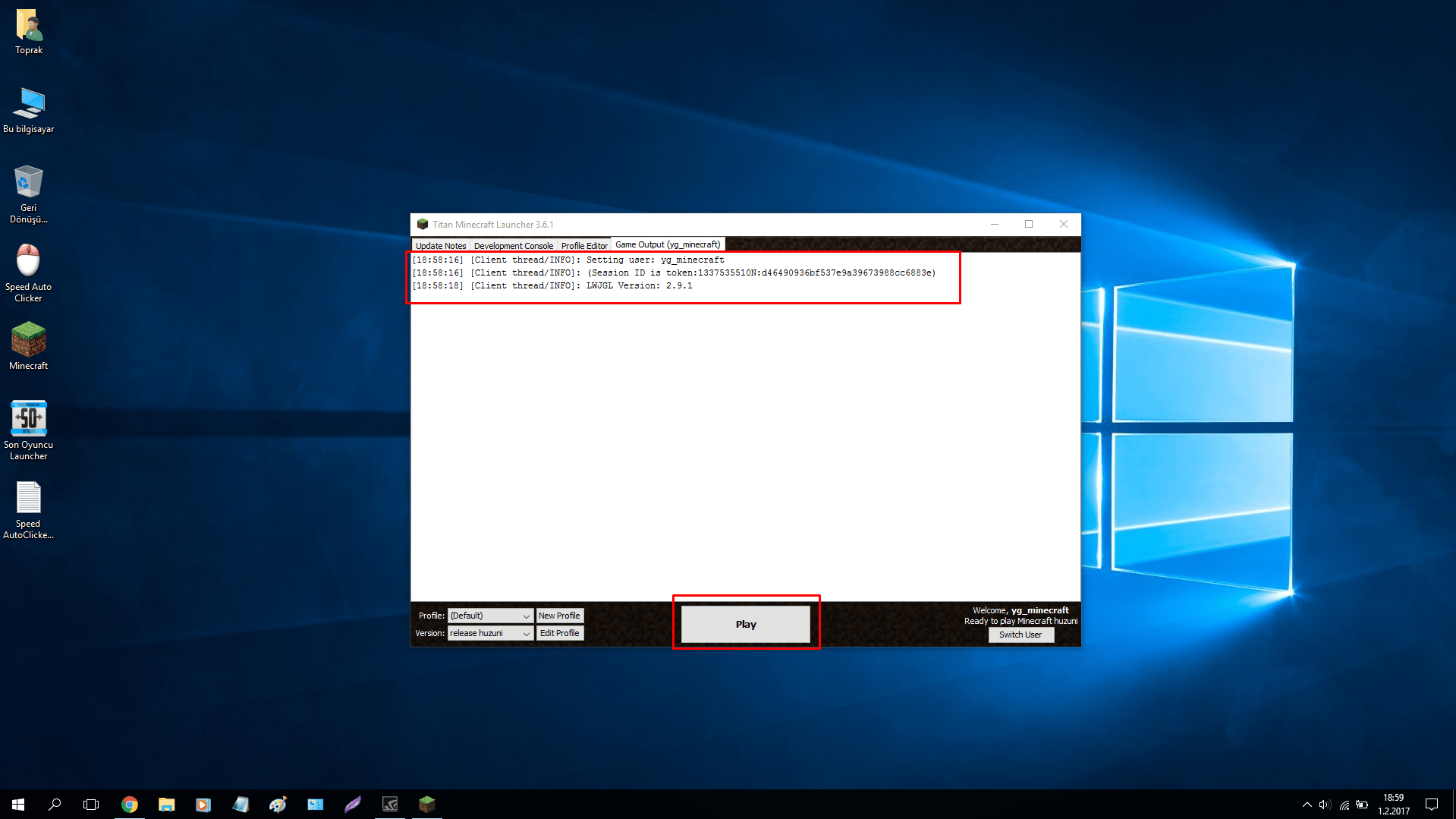Open the Control Panel taskbar icon
Image resolution: width=1456 pixels, height=819 pixels.
315,805
